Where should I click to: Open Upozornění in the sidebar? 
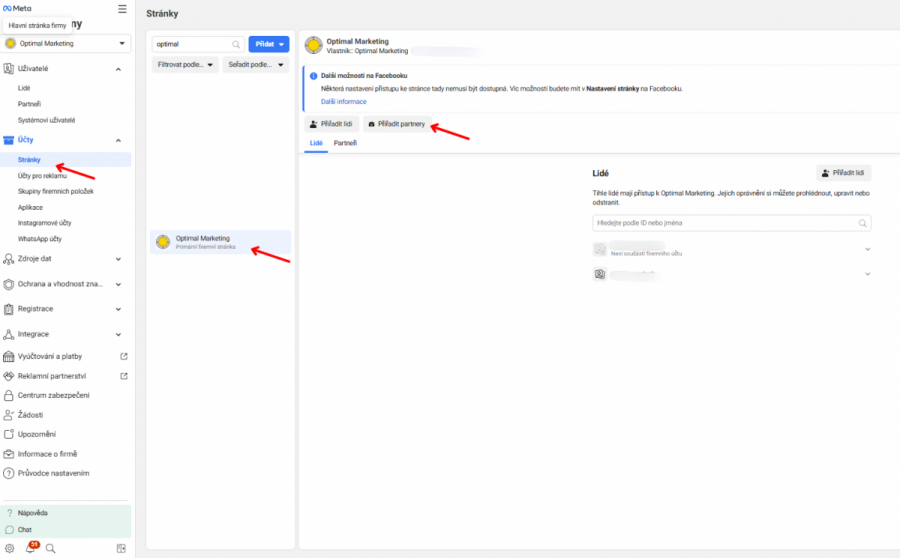pyautogui.click(x=37, y=435)
